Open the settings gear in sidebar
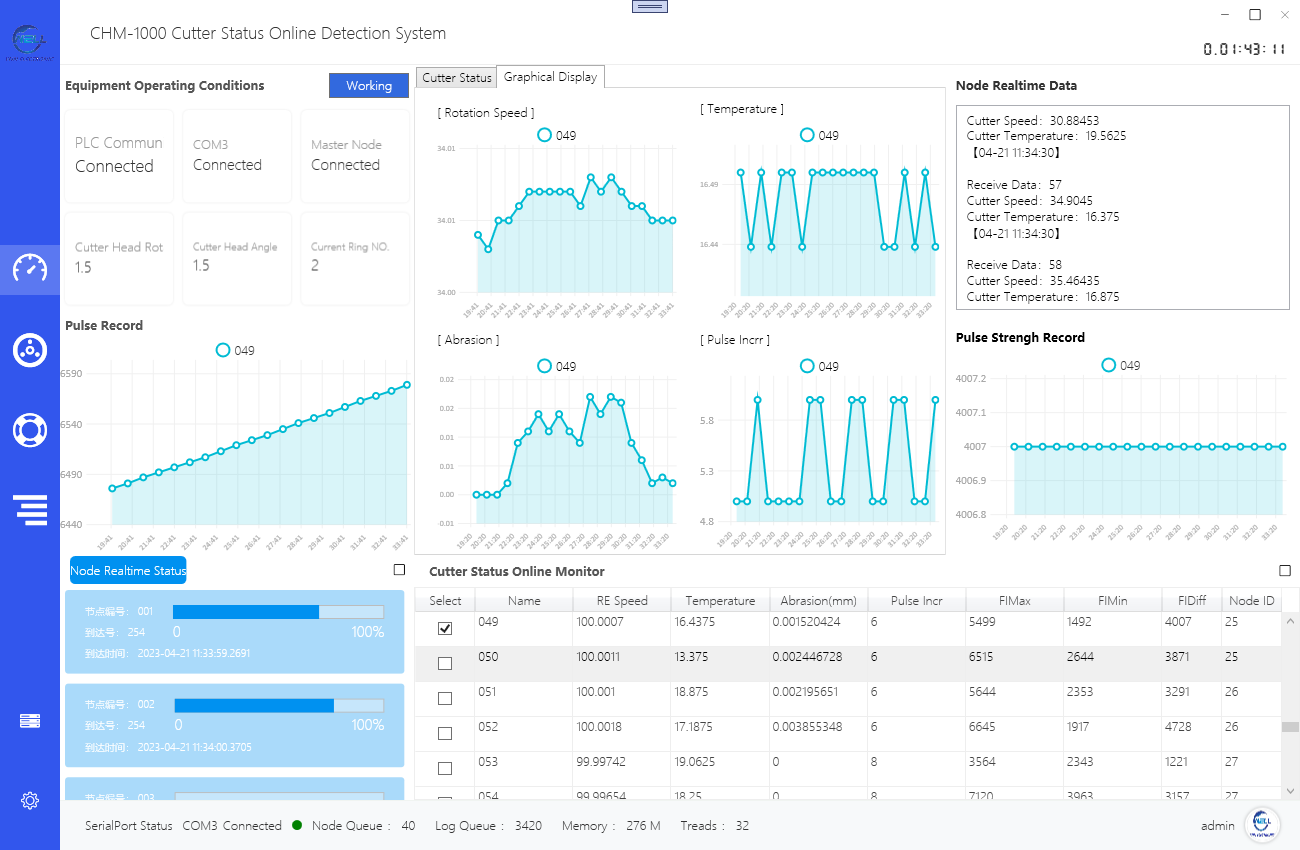The width and height of the screenshot is (1300, 850). (30, 800)
